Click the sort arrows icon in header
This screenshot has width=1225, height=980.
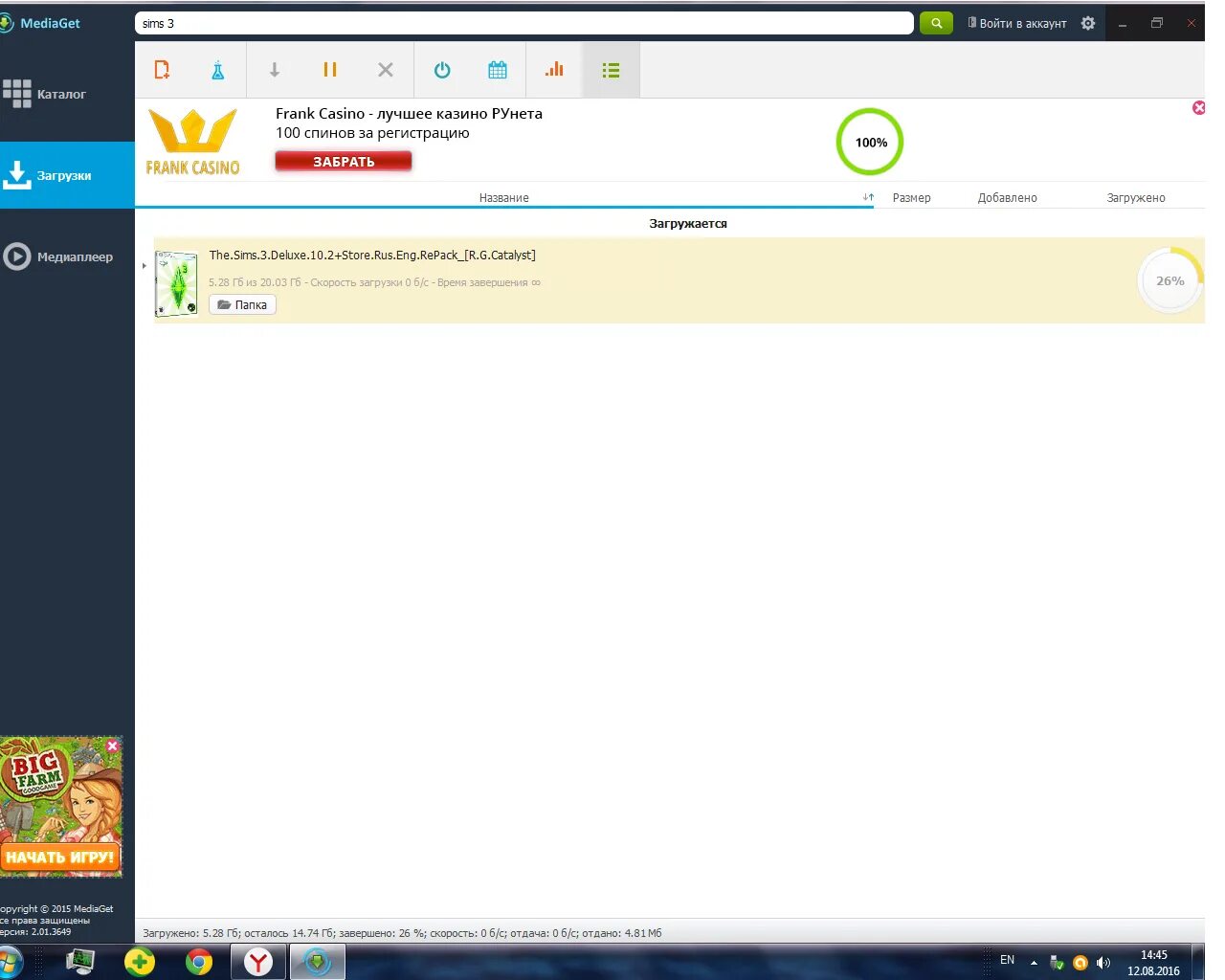point(868,197)
